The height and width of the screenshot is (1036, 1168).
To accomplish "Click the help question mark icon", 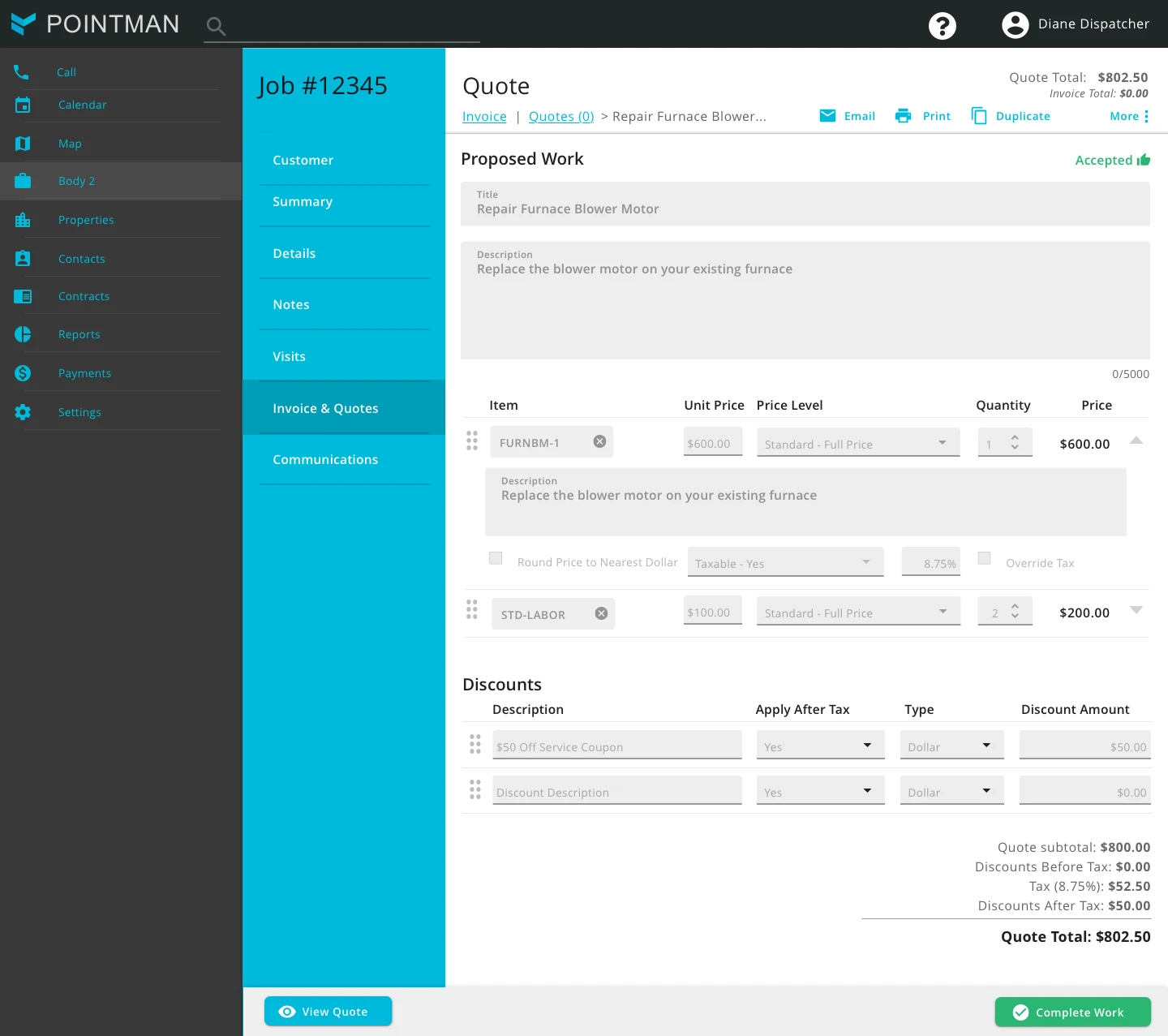I will pyautogui.click(x=942, y=26).
